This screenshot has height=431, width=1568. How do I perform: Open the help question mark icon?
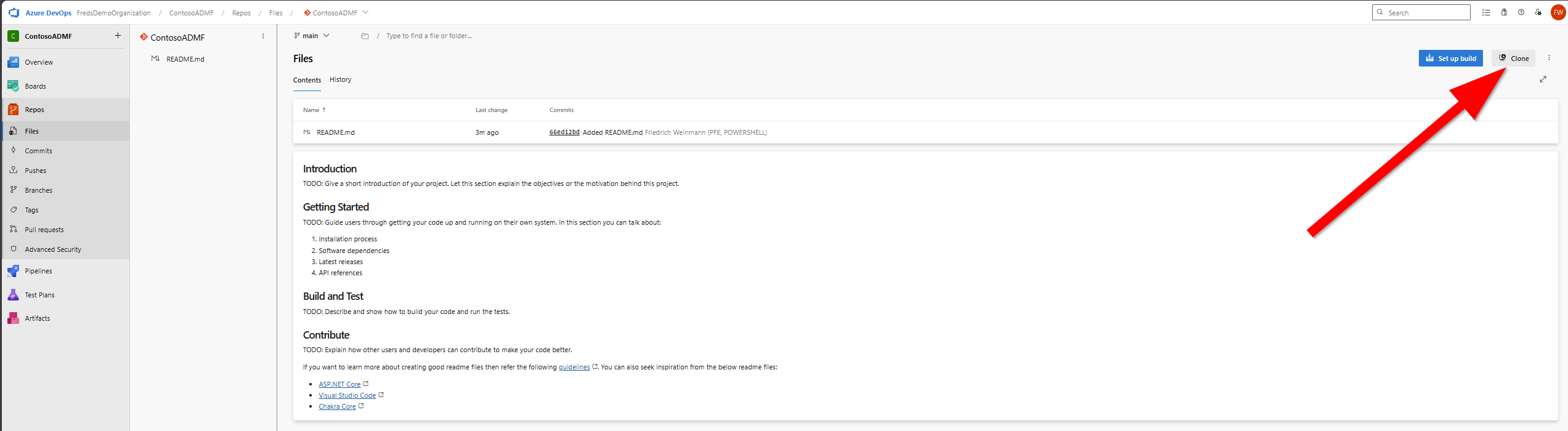click(x=1521, y=12)
